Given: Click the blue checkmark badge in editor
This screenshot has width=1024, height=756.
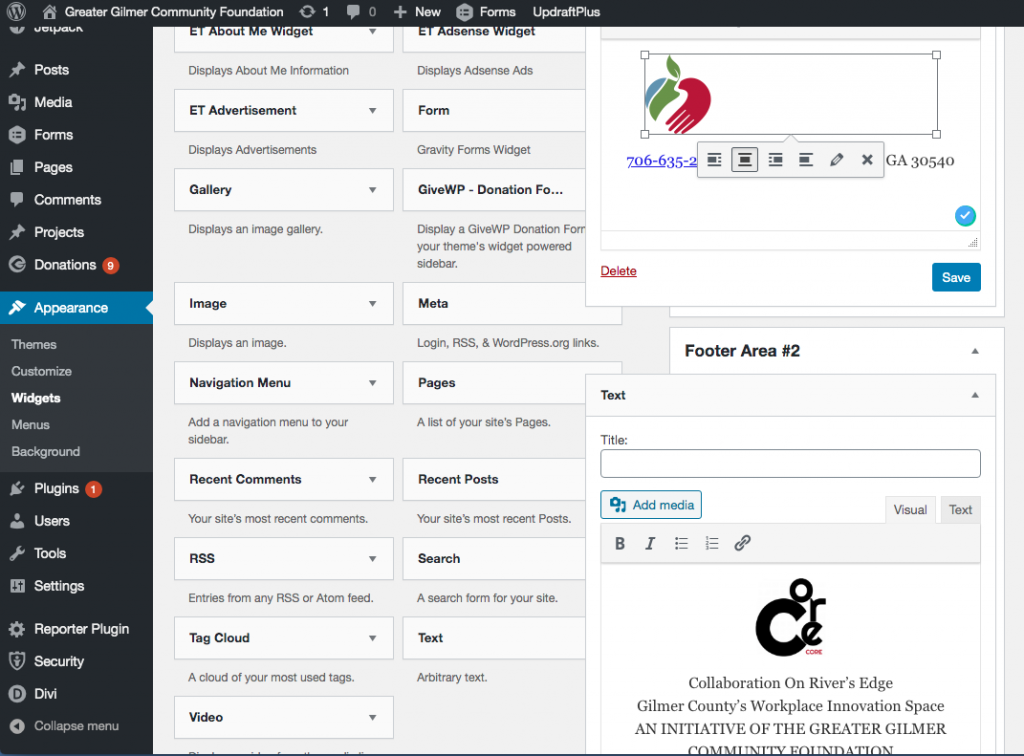Looking at the screenshot, I should 965,215.
